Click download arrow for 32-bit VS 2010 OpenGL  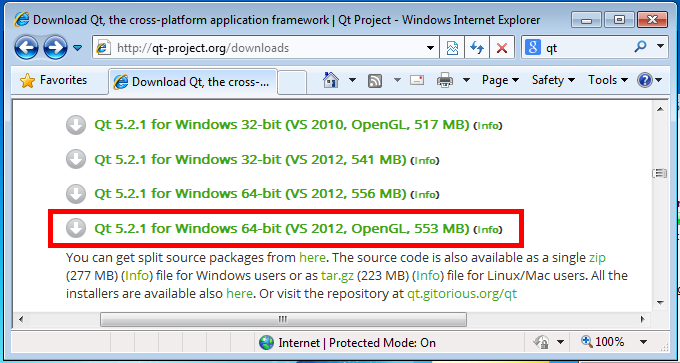point(76,125)
